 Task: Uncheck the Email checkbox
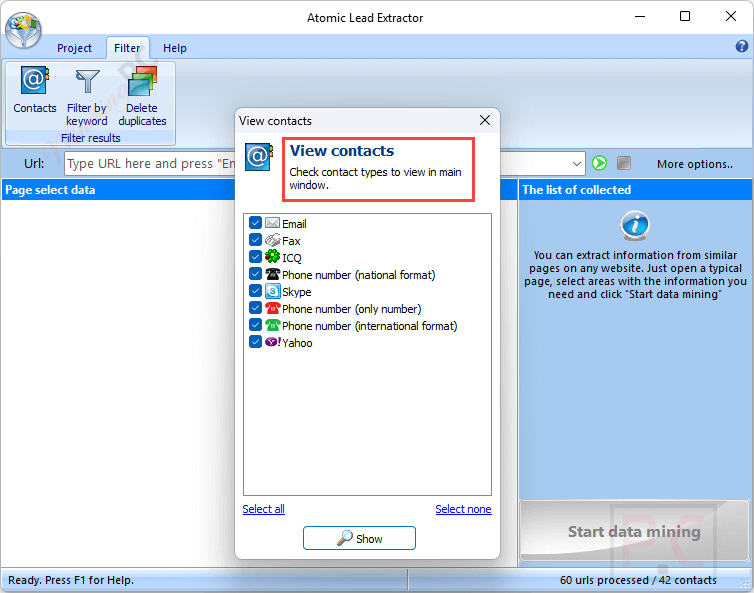(x=255, y=223)
